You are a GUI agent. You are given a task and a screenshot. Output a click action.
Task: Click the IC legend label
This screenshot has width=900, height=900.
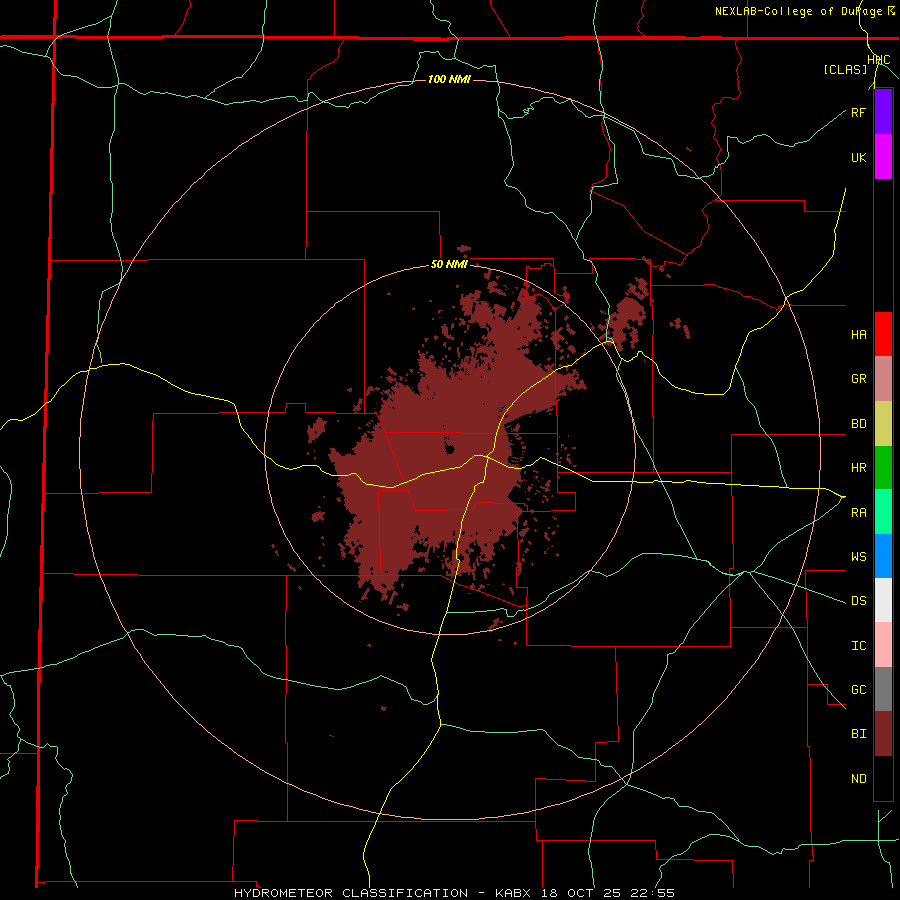858,646
